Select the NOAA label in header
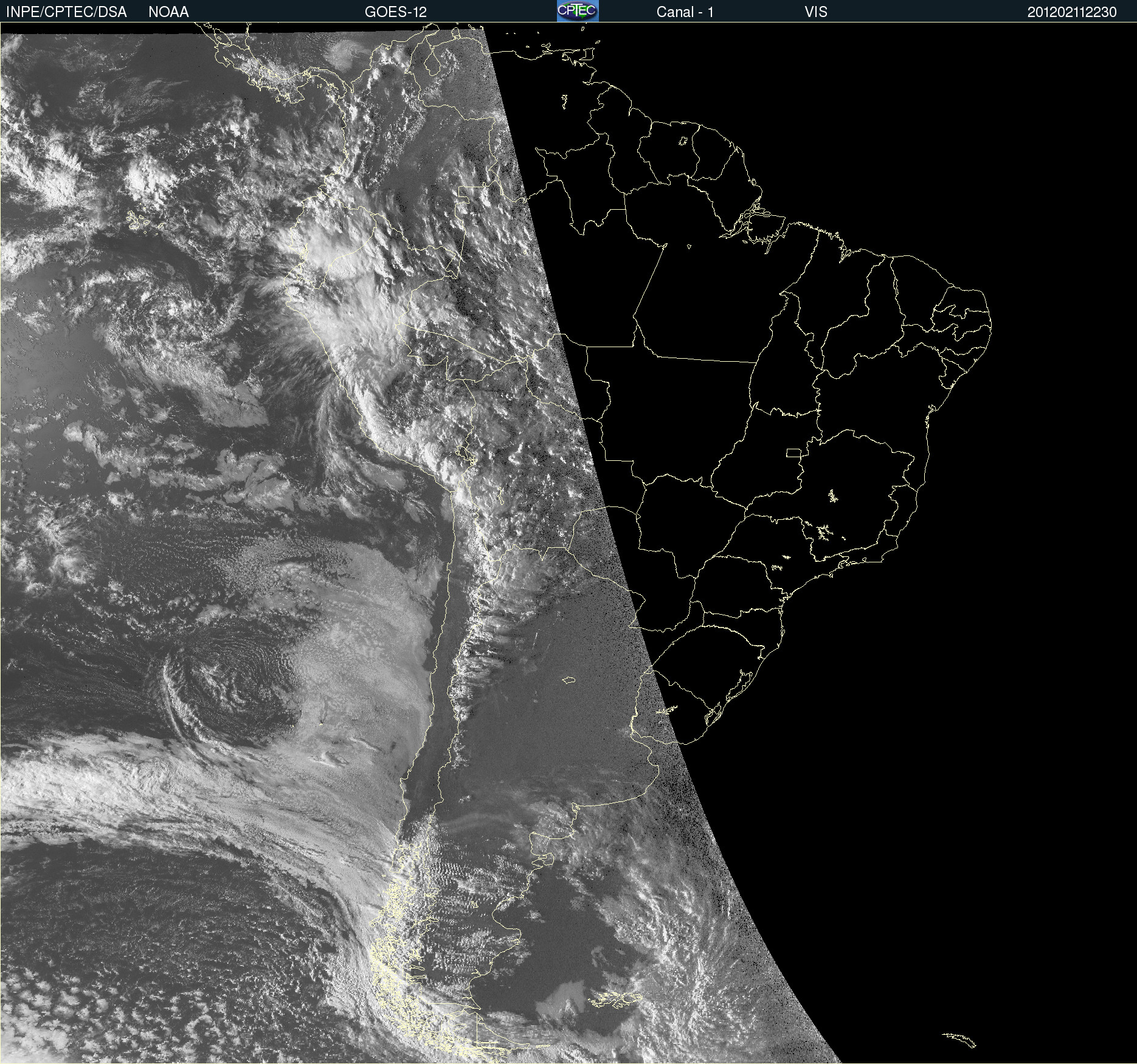The width and height of the screenshot is (1137, 1064). tap(168, 12)
